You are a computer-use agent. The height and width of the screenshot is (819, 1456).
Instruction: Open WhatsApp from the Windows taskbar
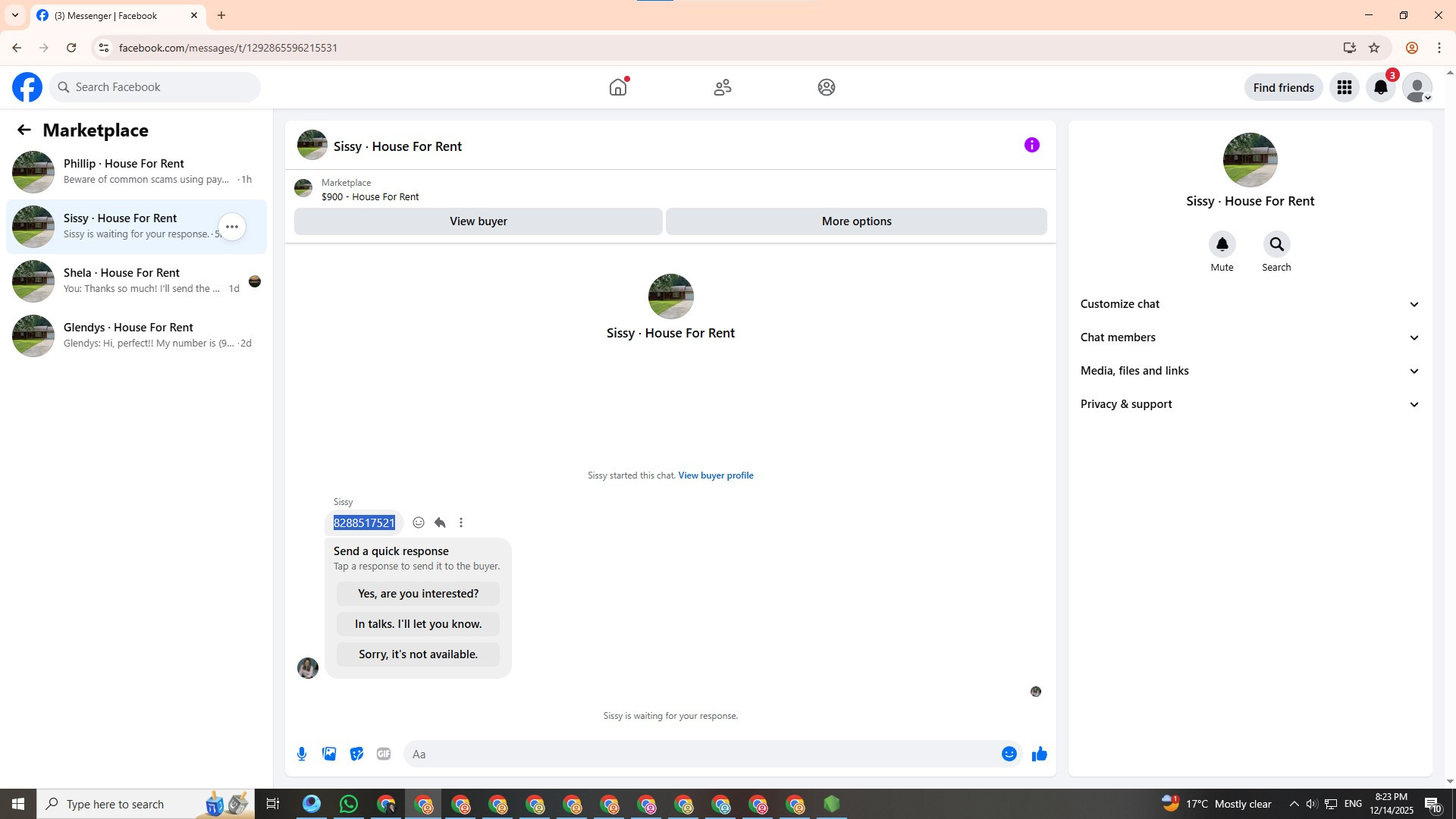point(349,804)
